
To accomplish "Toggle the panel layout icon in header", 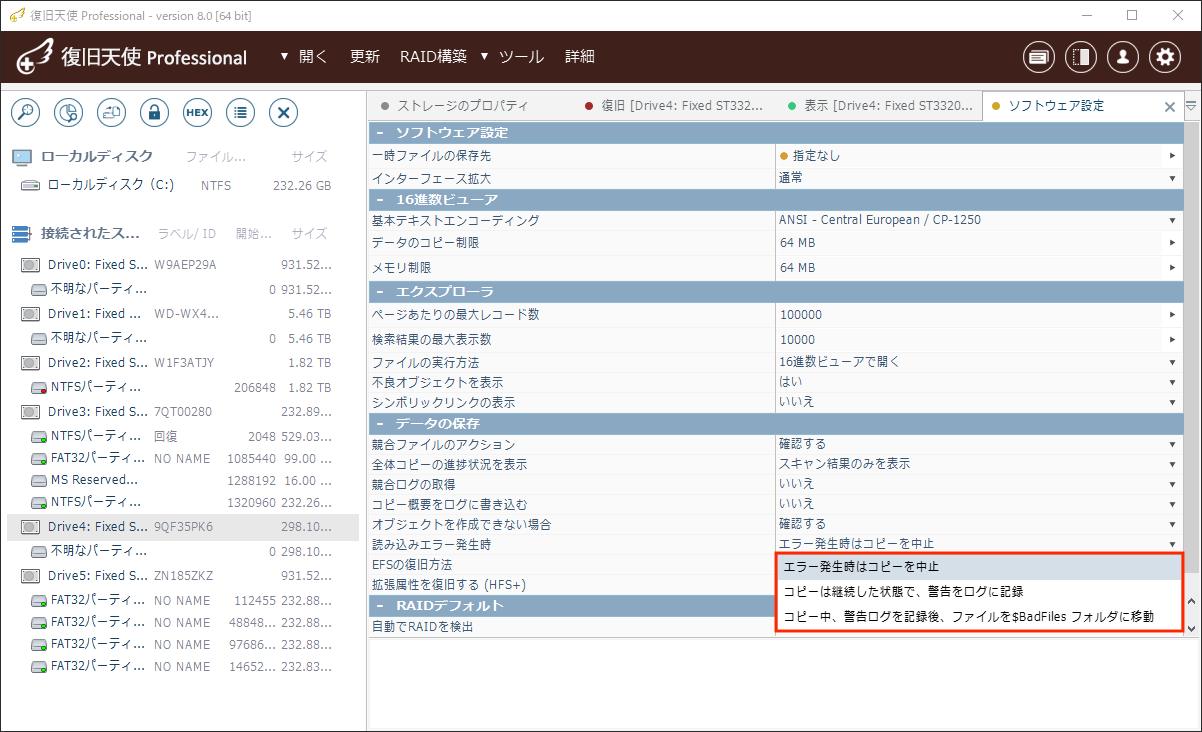I will 1081,57.
